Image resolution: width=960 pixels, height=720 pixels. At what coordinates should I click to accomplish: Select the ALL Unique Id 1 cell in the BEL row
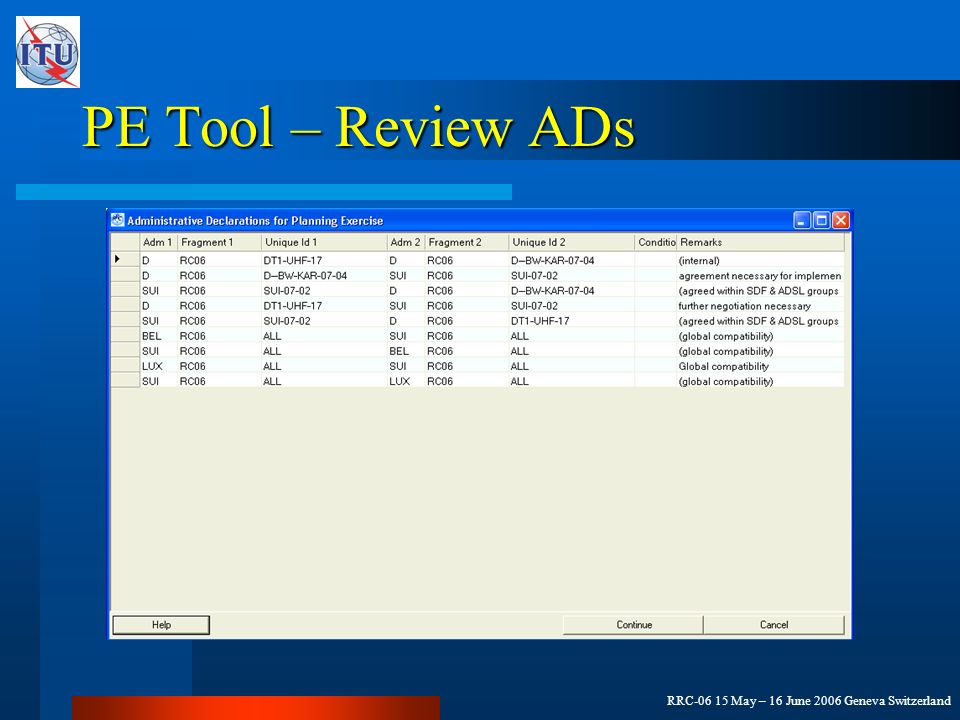(324, 336)
